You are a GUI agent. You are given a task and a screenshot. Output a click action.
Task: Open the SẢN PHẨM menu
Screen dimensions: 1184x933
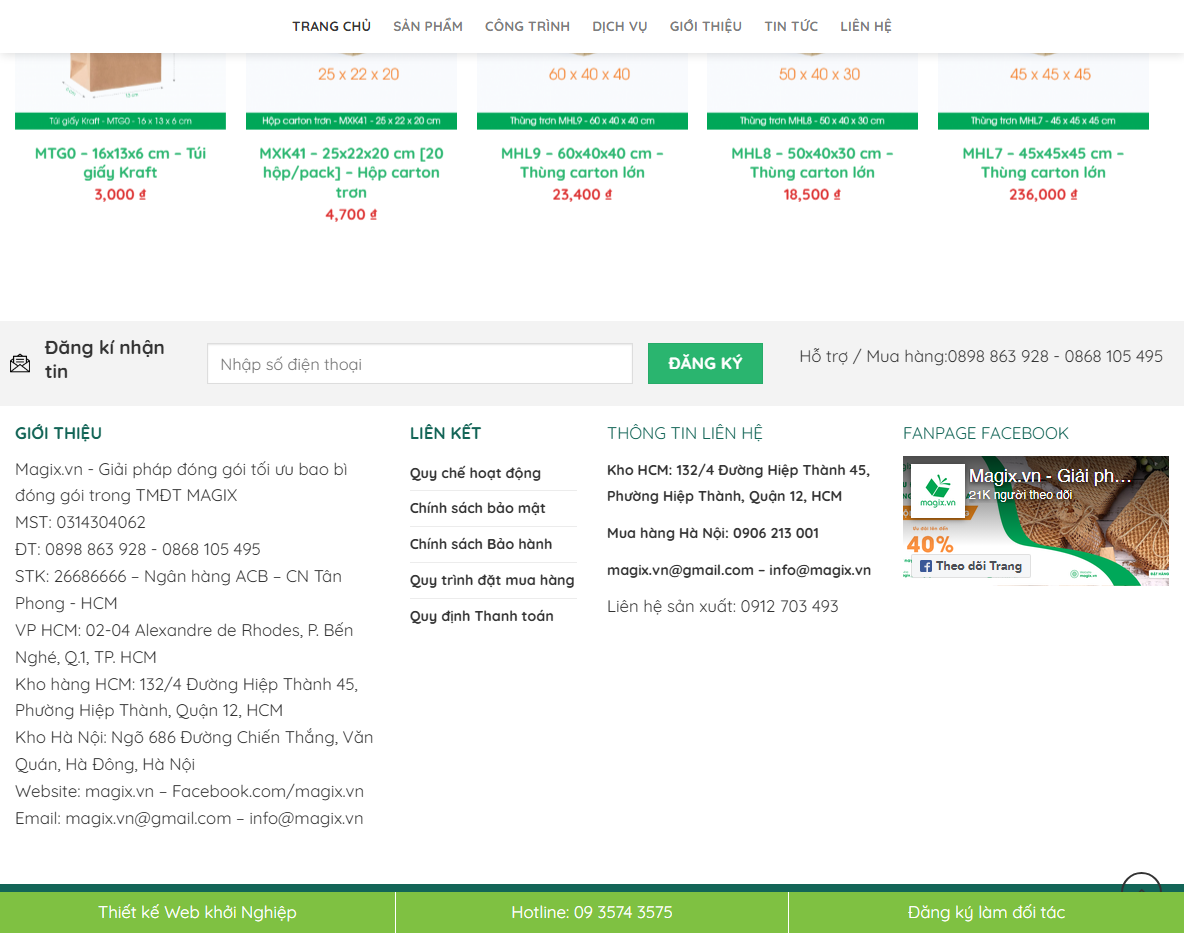click(x=427, y=26)
